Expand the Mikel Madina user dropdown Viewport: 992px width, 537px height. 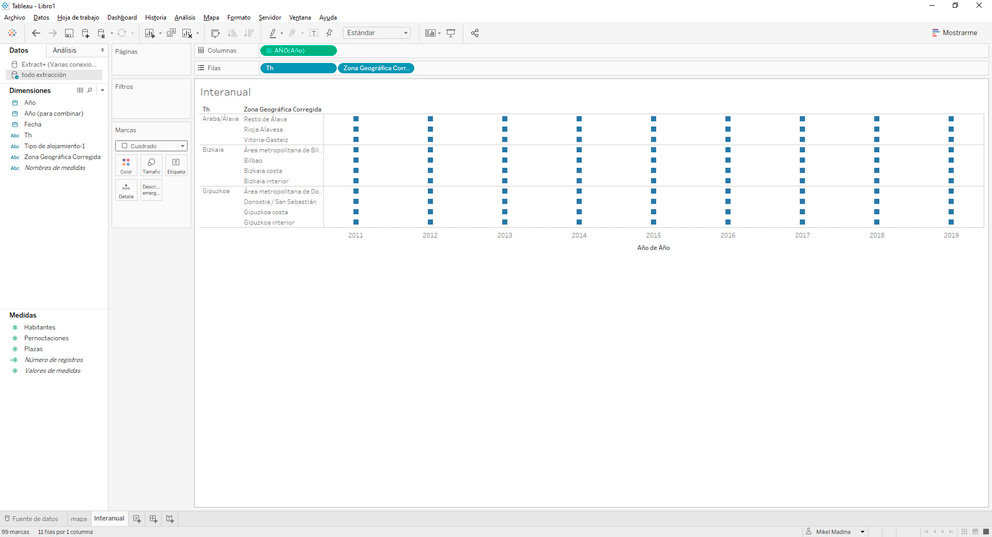862,532
